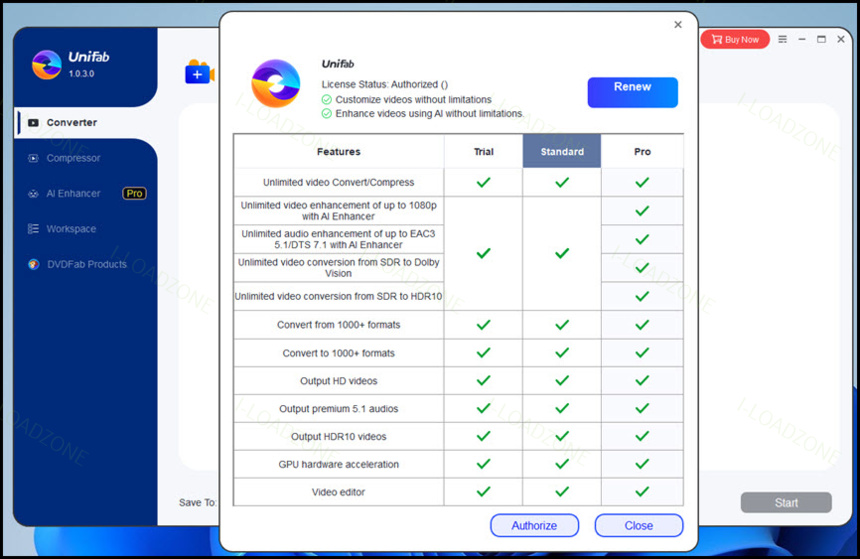Screen dimensions: 860x559
Task: Click 'Video editor' feature row
Action: tap(338, 492)
